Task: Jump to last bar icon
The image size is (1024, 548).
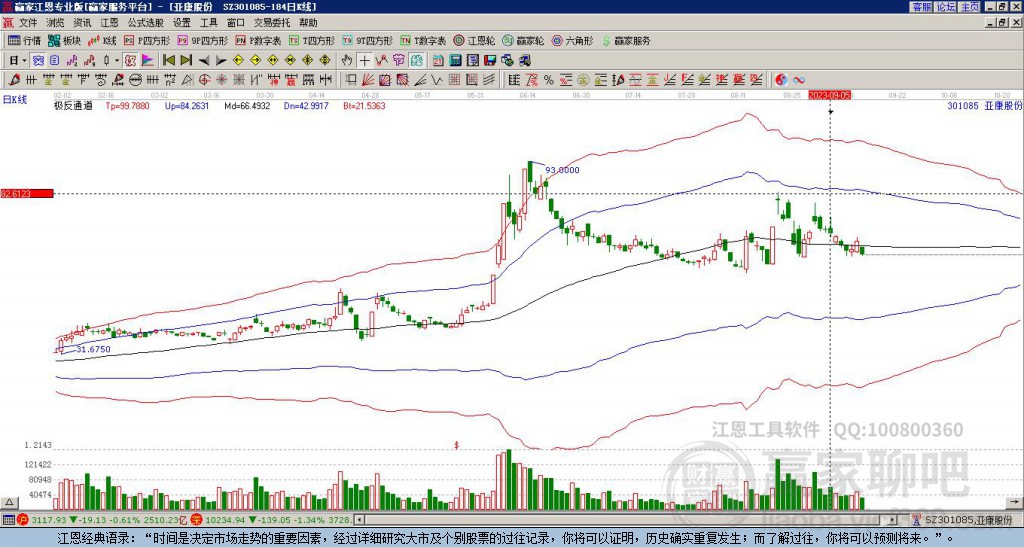Action: tap(186, 61)
